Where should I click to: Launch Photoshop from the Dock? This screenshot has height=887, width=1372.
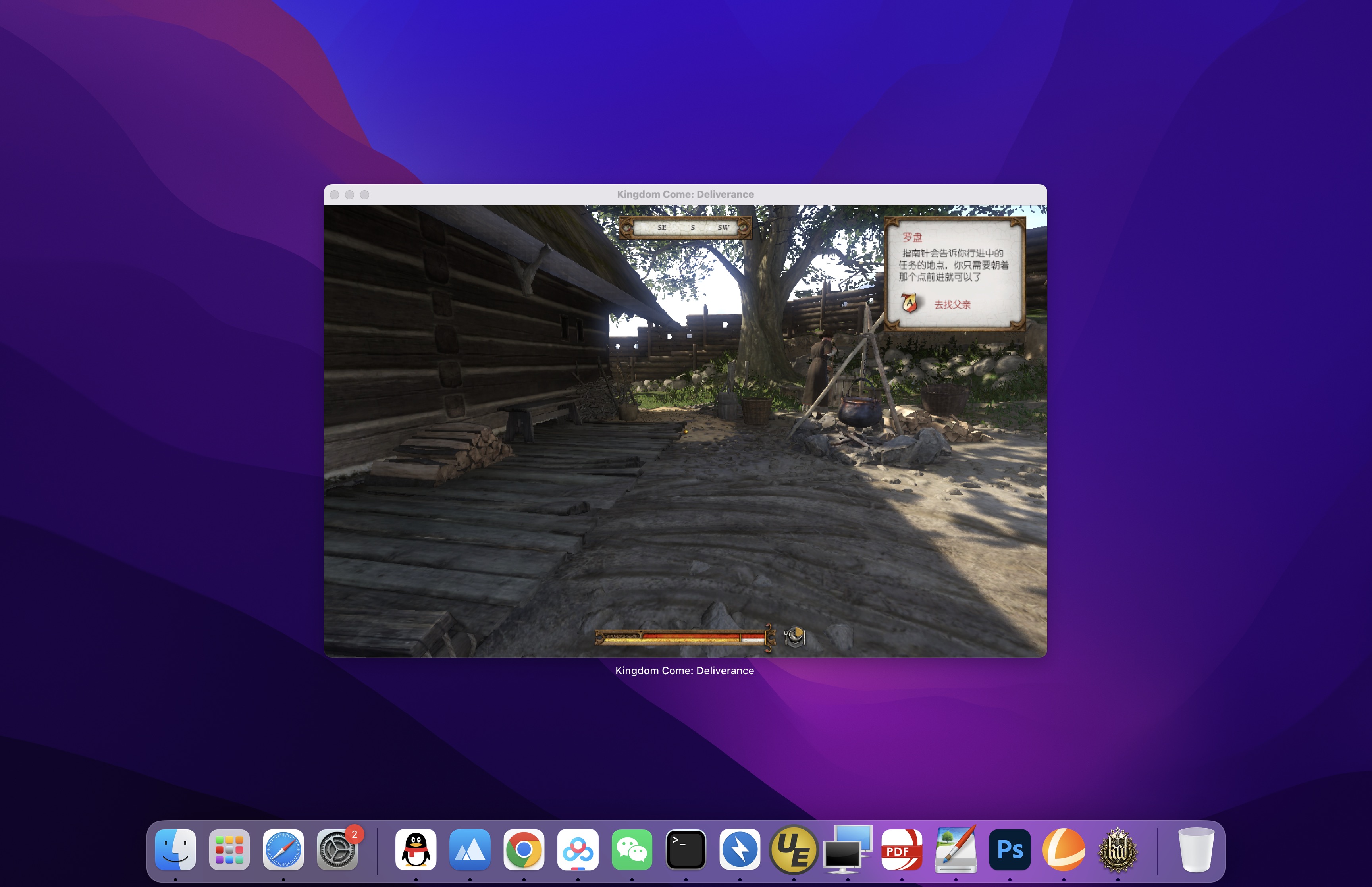[1010, 850]
